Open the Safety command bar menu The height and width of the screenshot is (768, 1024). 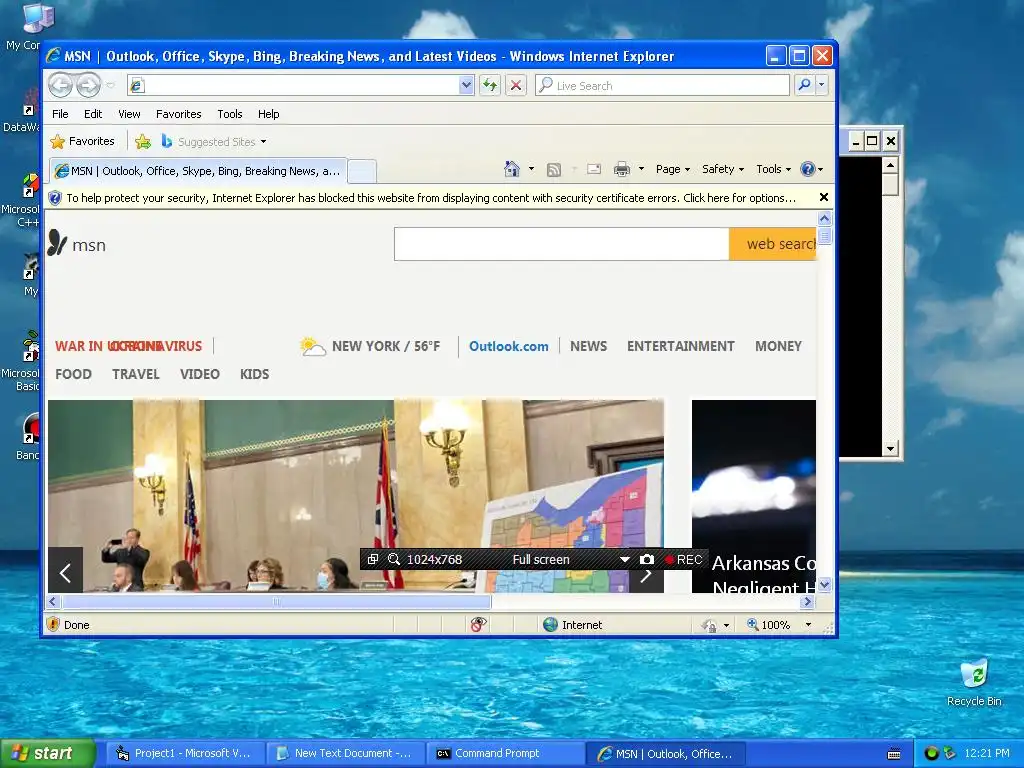coord(723,169)
